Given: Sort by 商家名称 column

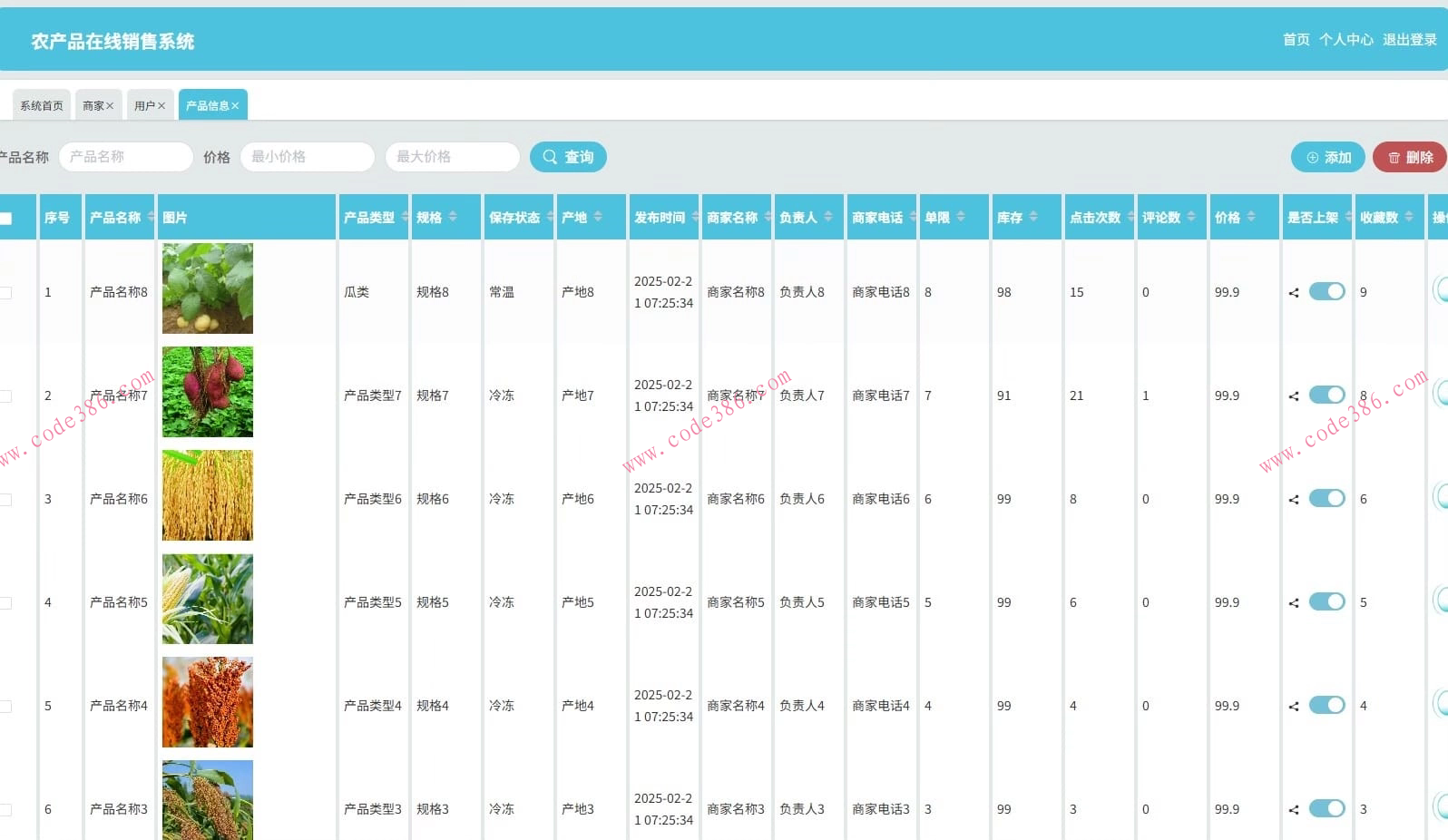Looking at the screenshot, I should point(768,217).
